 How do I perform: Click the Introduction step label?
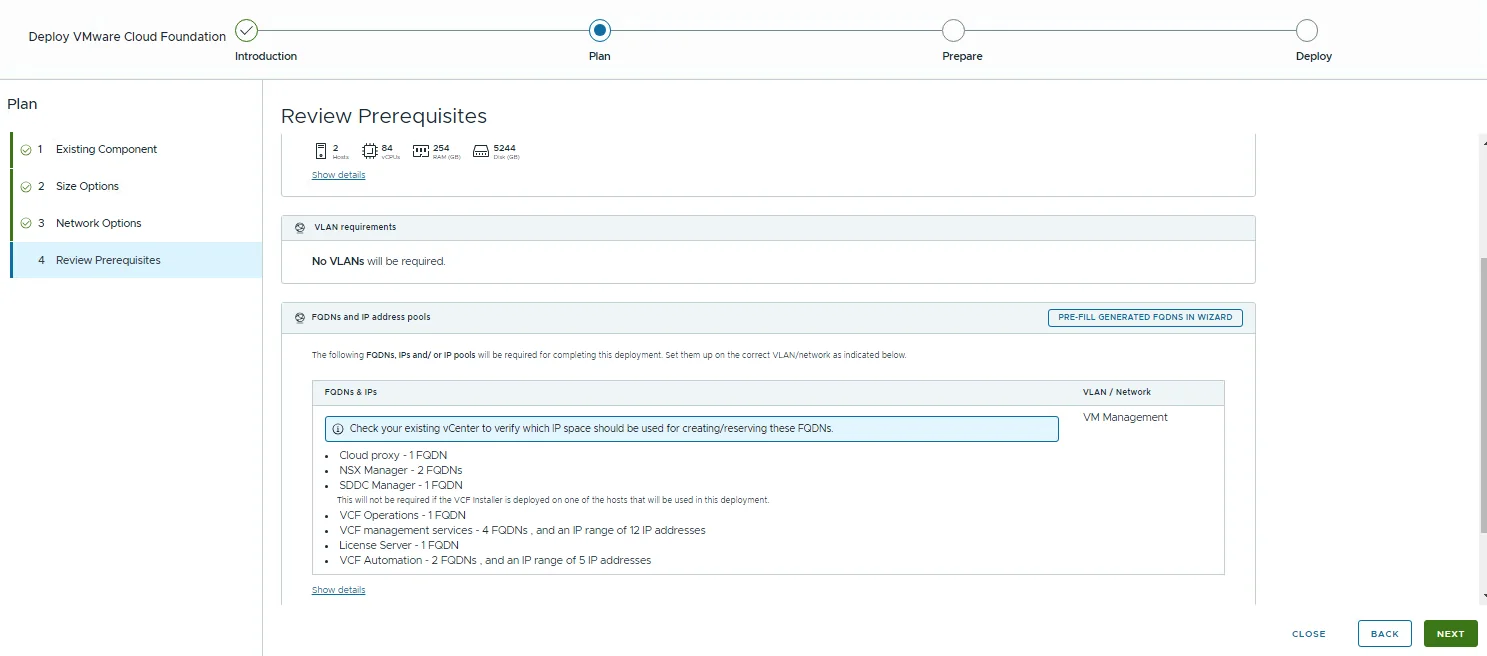click(266, 56)
